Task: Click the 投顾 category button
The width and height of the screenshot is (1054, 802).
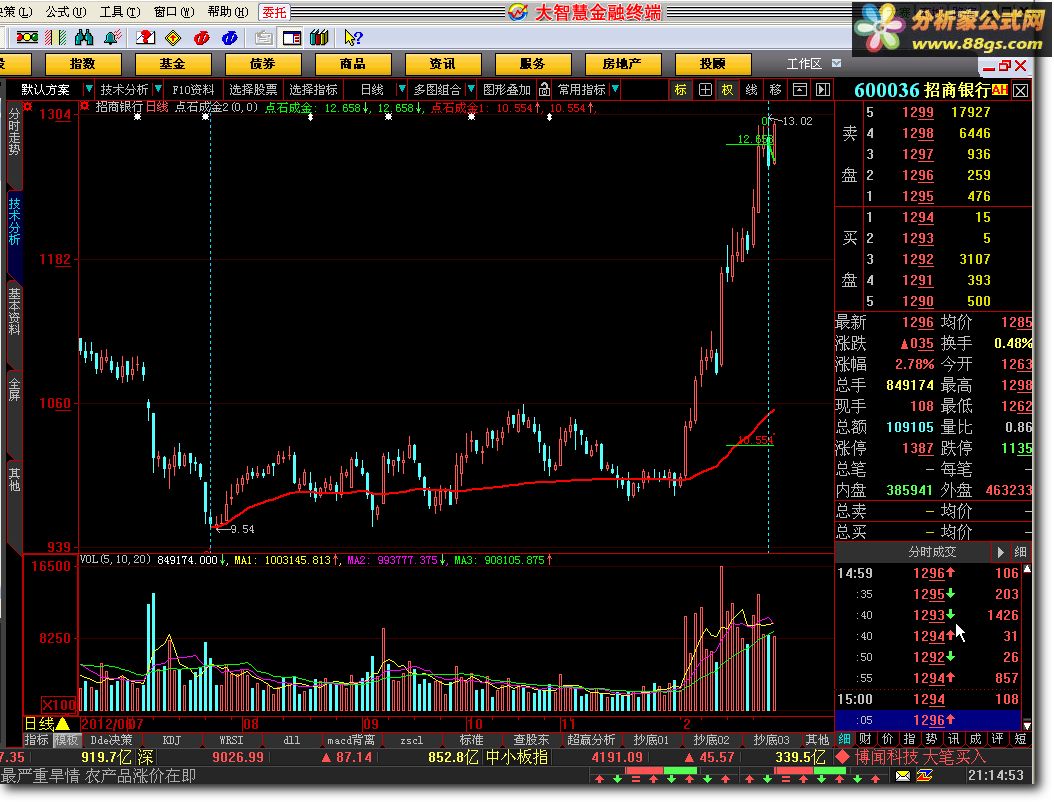Action: pos(713,64)
